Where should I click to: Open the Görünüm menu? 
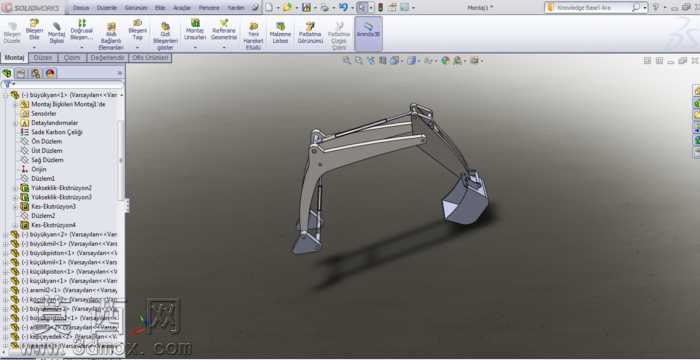[x=136, y=8]
